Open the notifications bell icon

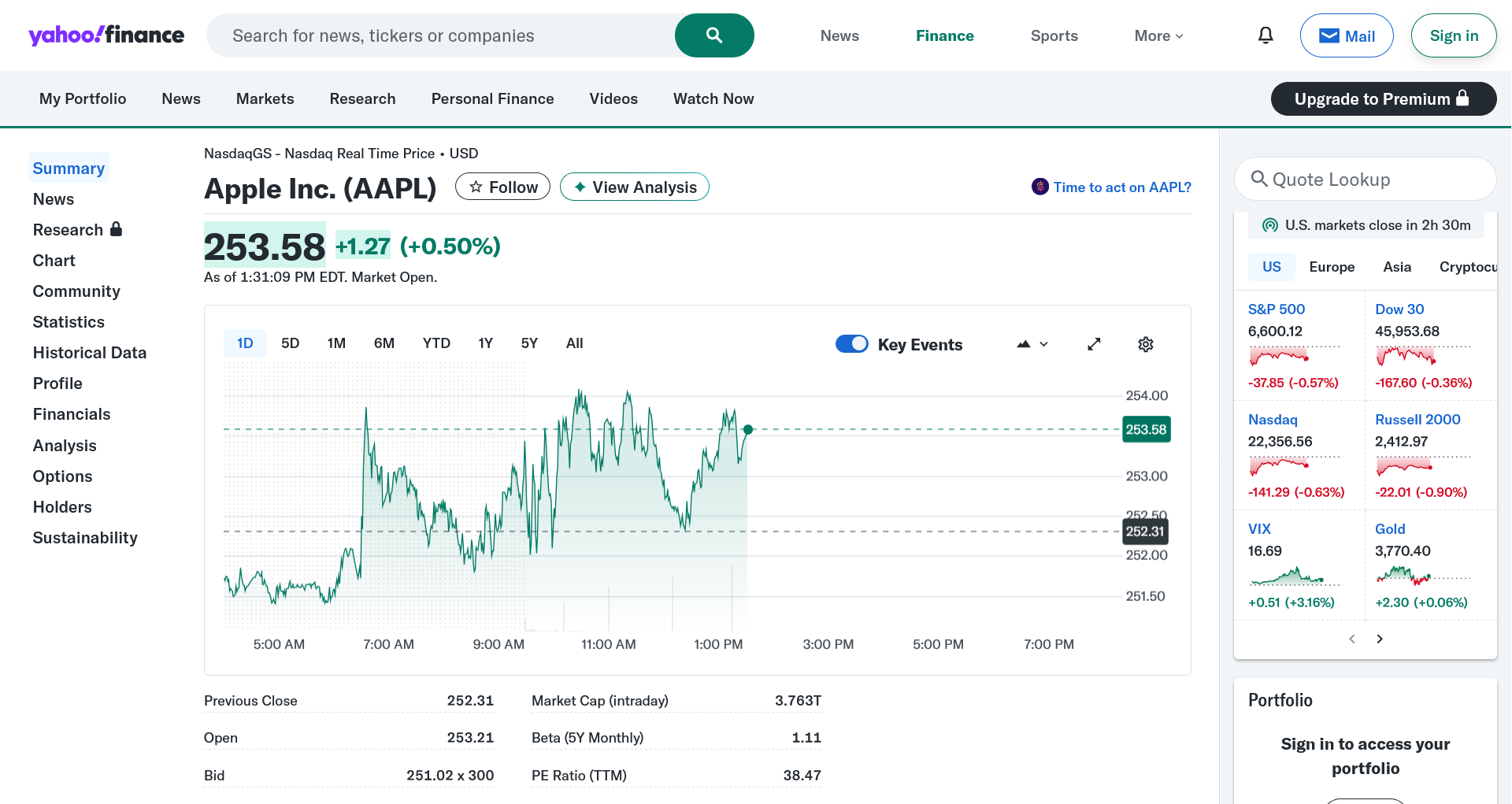pos(1266,35)
